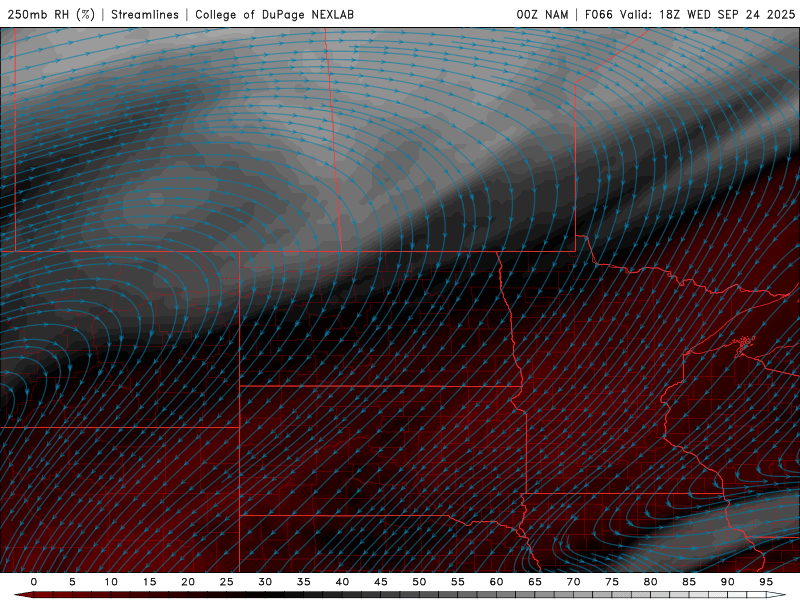Image resolution: width=800 pixels, height=600 pixels.
Task: Click the color bar label "85"
Action: (x=689, y=582)
